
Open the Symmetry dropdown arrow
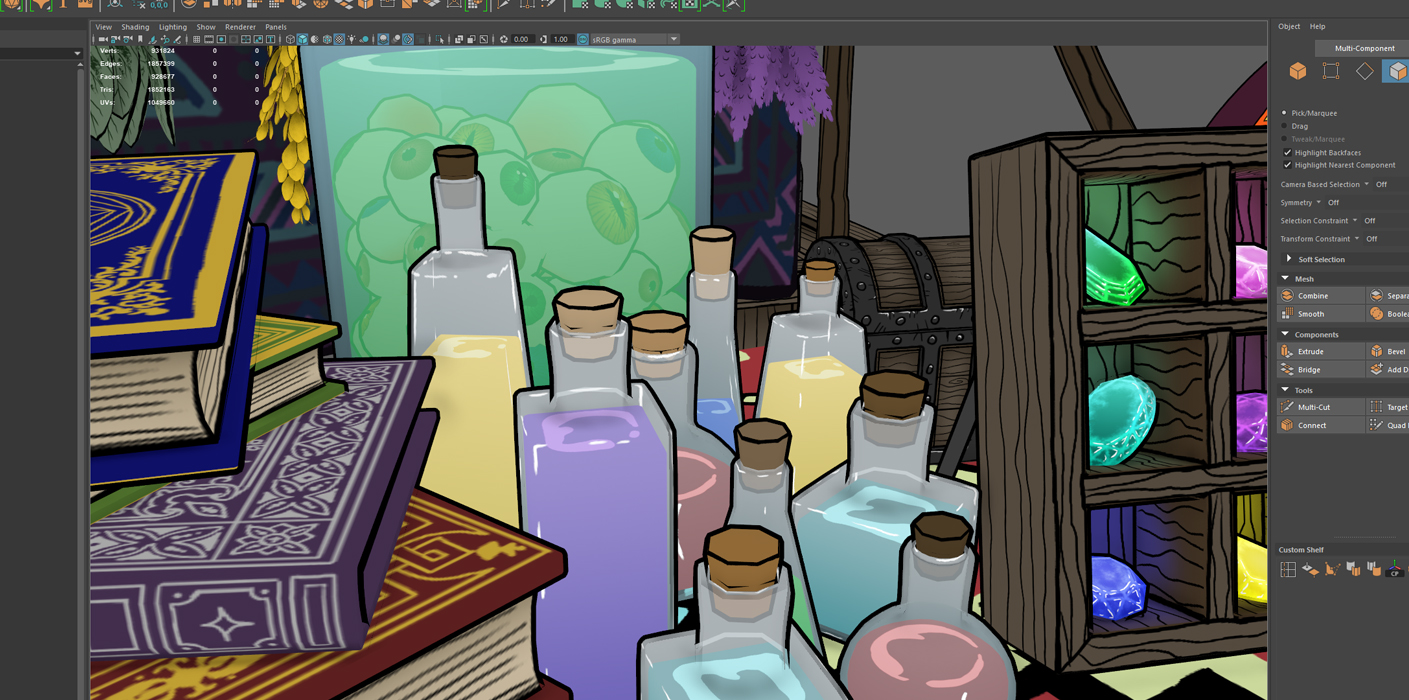(1318, 203)
